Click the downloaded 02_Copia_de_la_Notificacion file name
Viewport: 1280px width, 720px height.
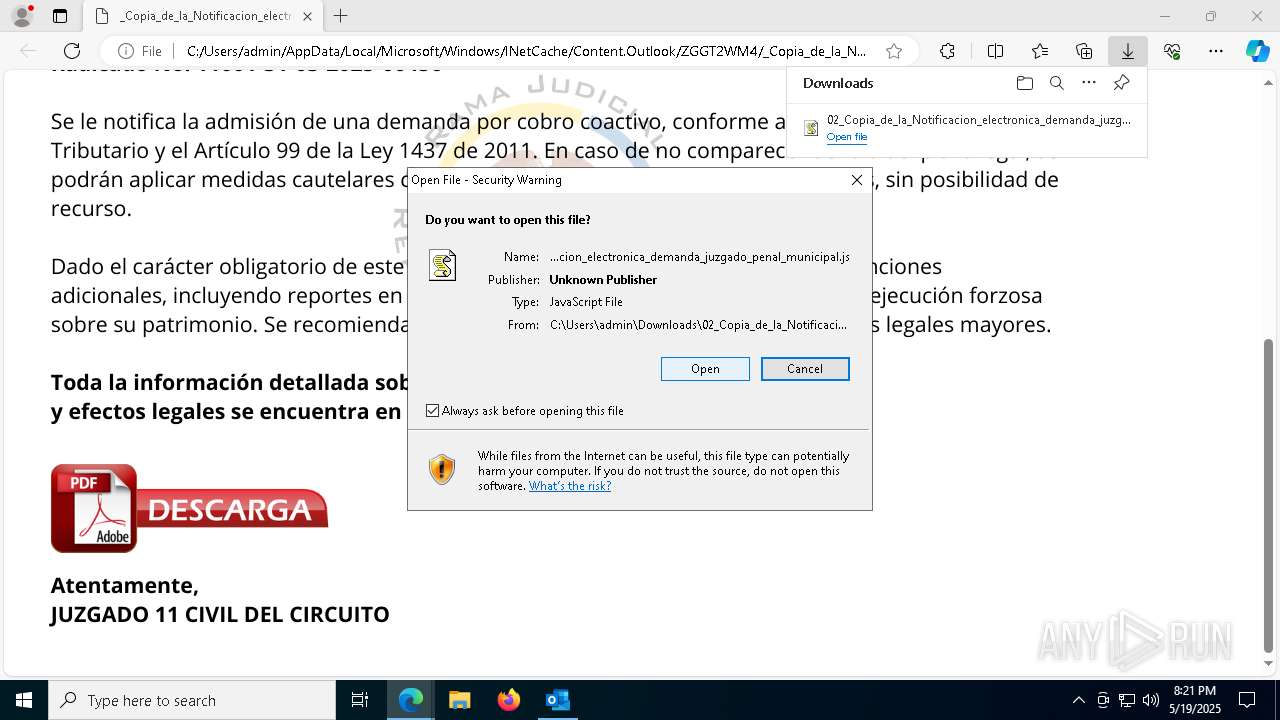coord(979,120)
